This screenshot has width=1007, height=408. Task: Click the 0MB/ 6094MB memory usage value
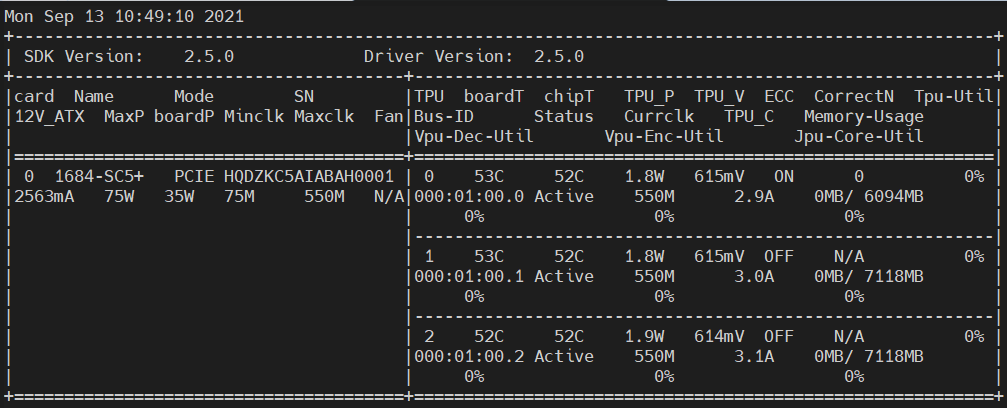point(869,195)
